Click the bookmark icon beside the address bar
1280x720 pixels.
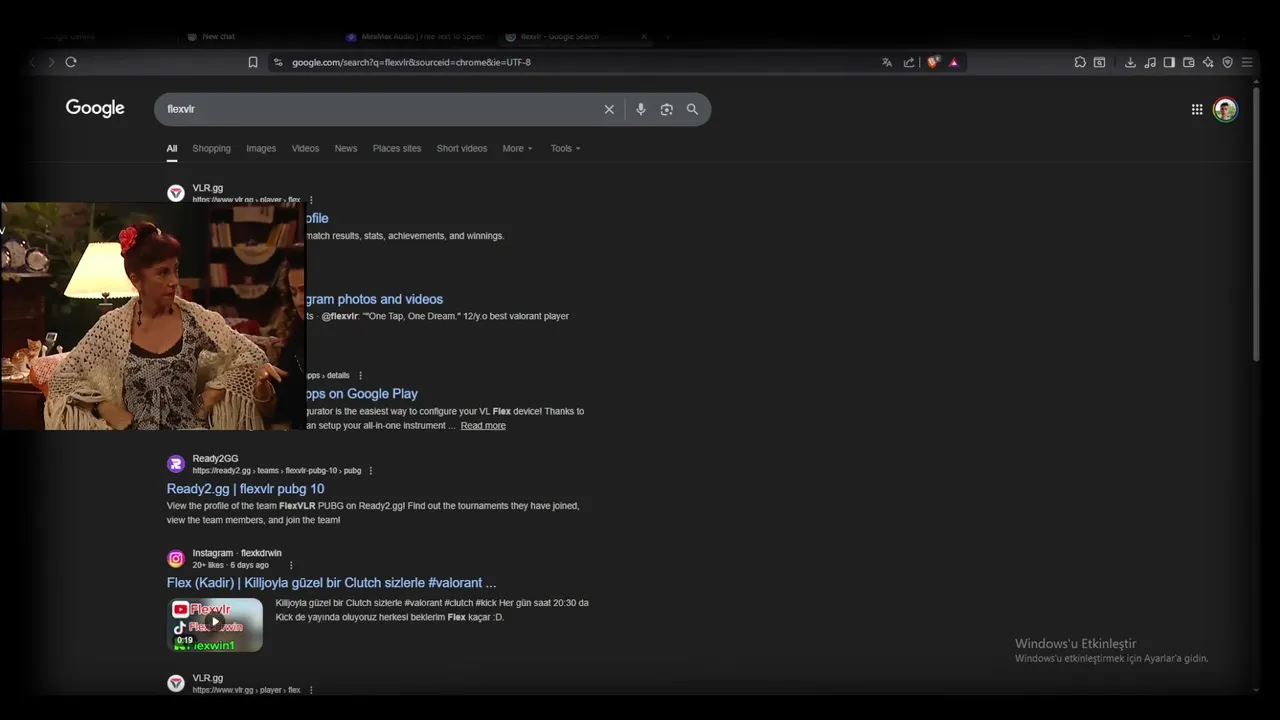[x=253, y=62]
